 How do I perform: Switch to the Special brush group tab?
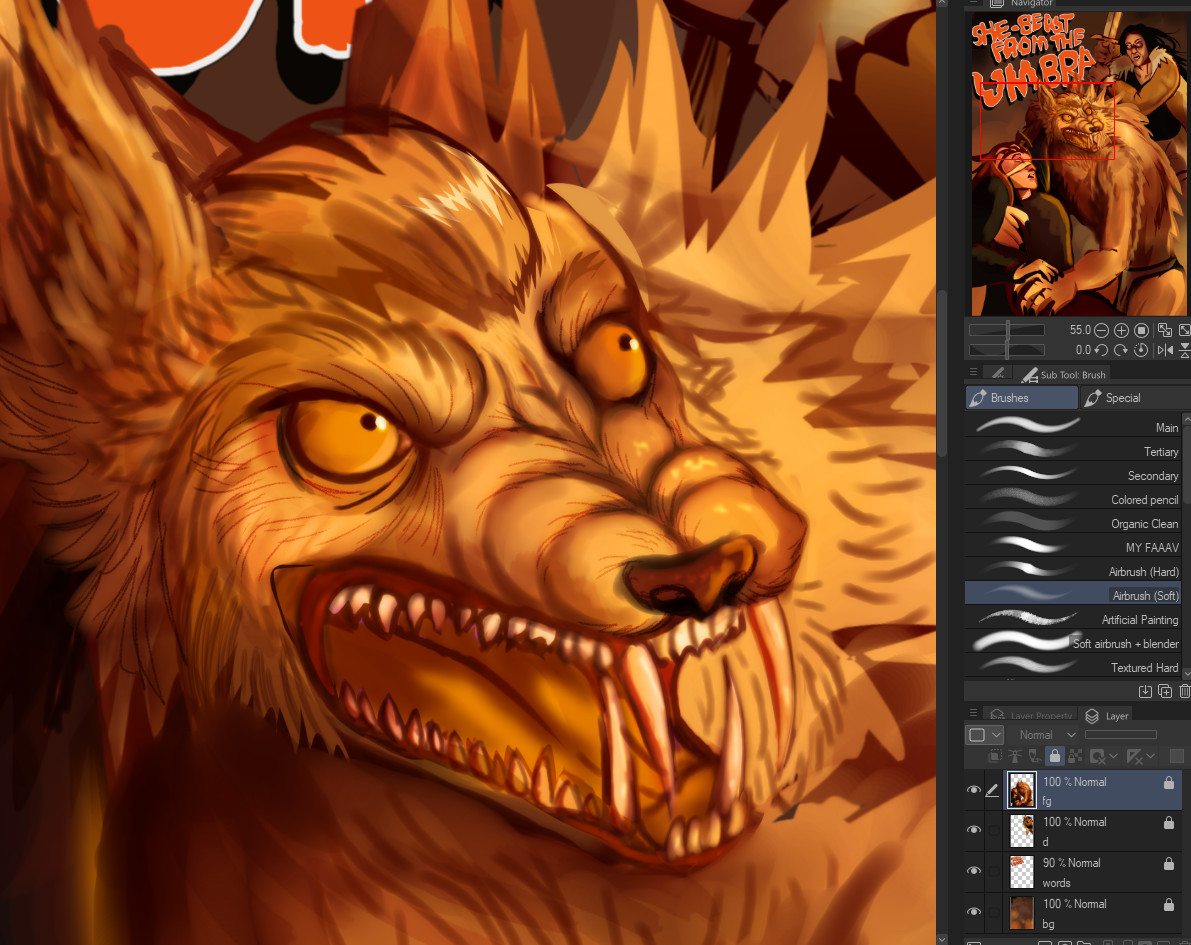1124,398
